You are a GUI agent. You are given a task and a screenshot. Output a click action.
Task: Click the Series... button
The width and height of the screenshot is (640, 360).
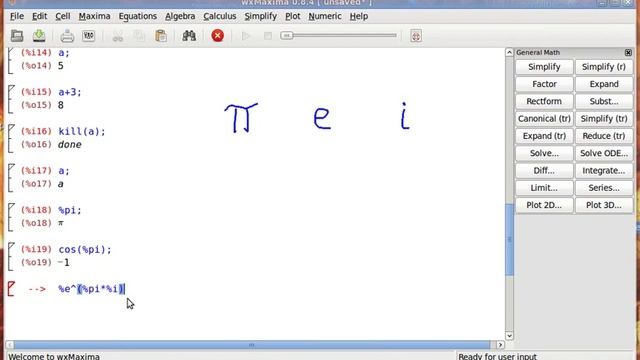click(x=604, y=188)
